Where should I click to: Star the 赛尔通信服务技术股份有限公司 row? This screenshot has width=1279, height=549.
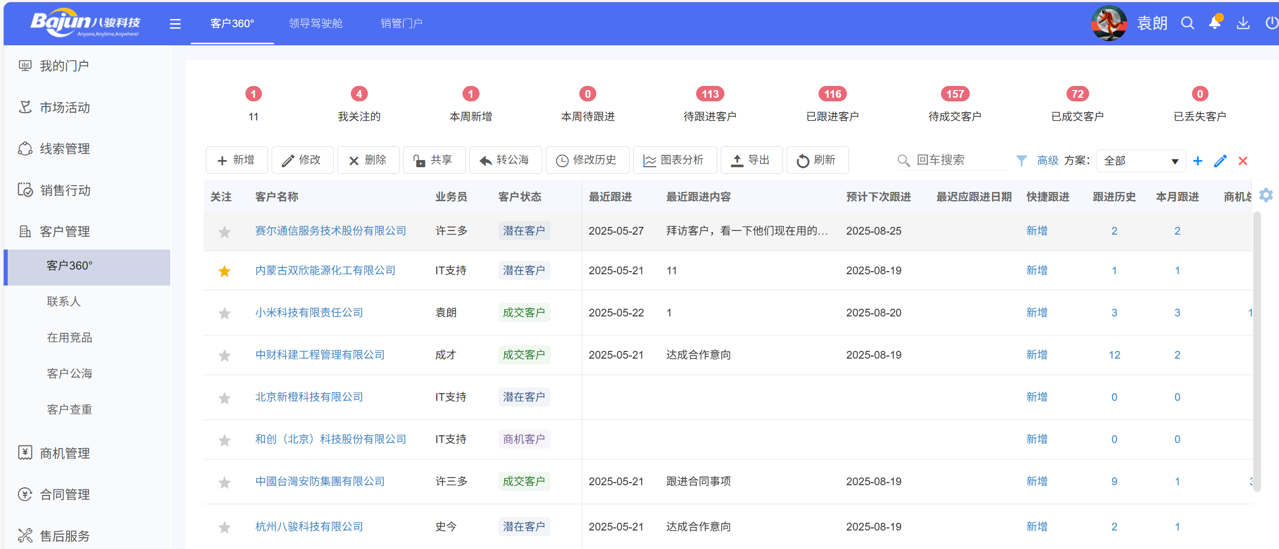tap(224, 232)
